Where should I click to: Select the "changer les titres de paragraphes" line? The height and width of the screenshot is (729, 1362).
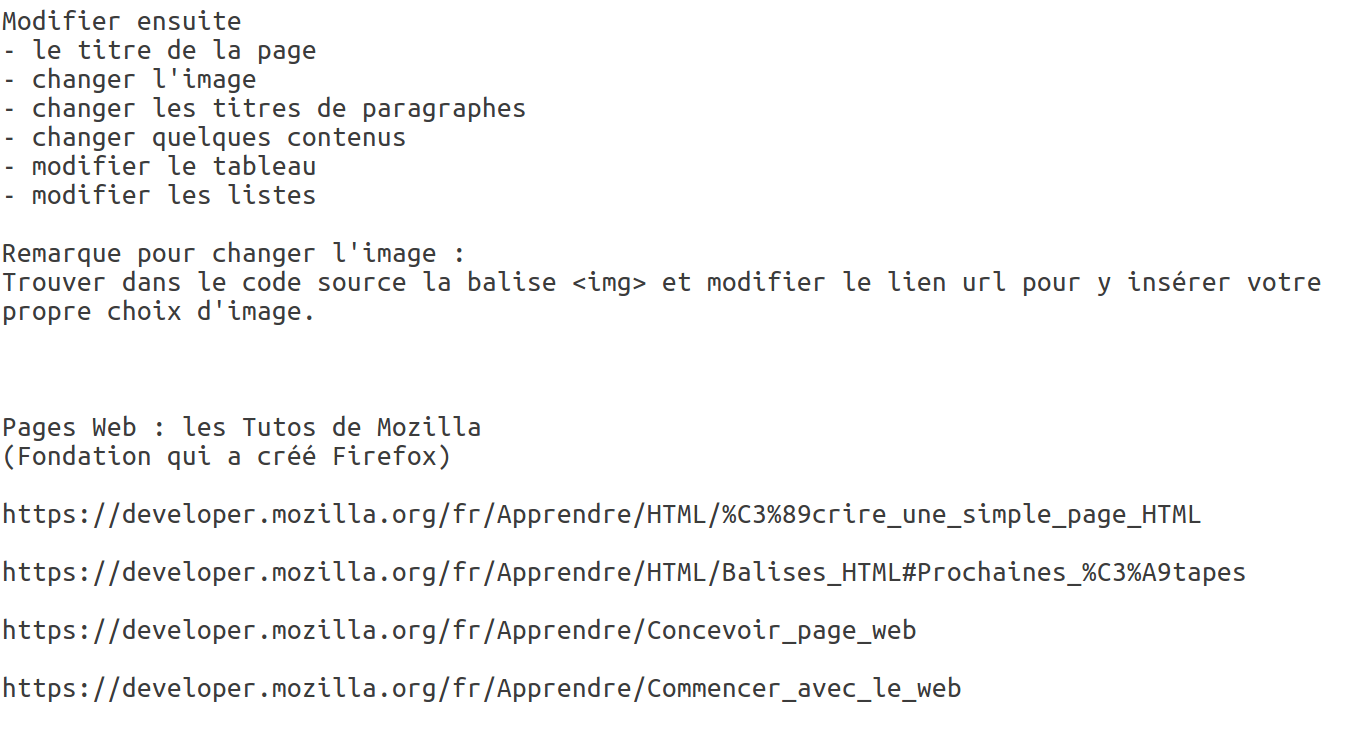(x=278, y=108)
